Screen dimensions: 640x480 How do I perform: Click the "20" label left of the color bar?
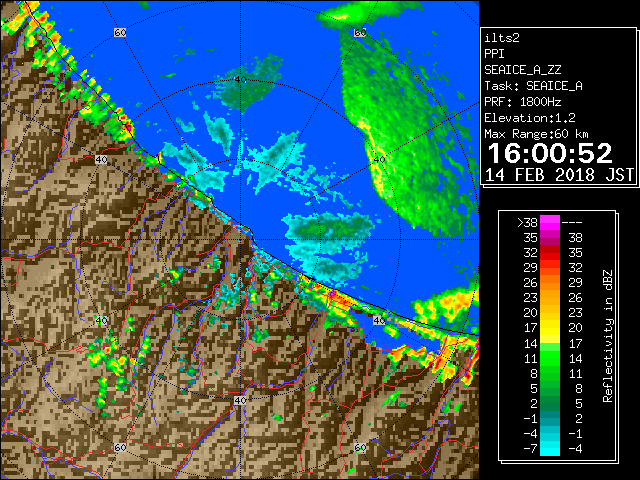point(530,313)
